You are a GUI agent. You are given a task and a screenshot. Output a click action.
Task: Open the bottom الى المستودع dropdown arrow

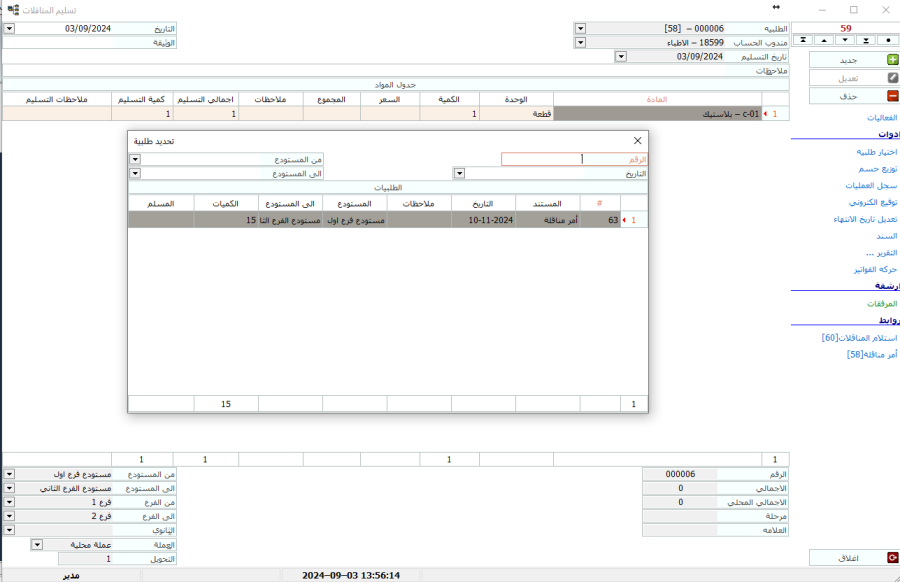coord(9,488)
